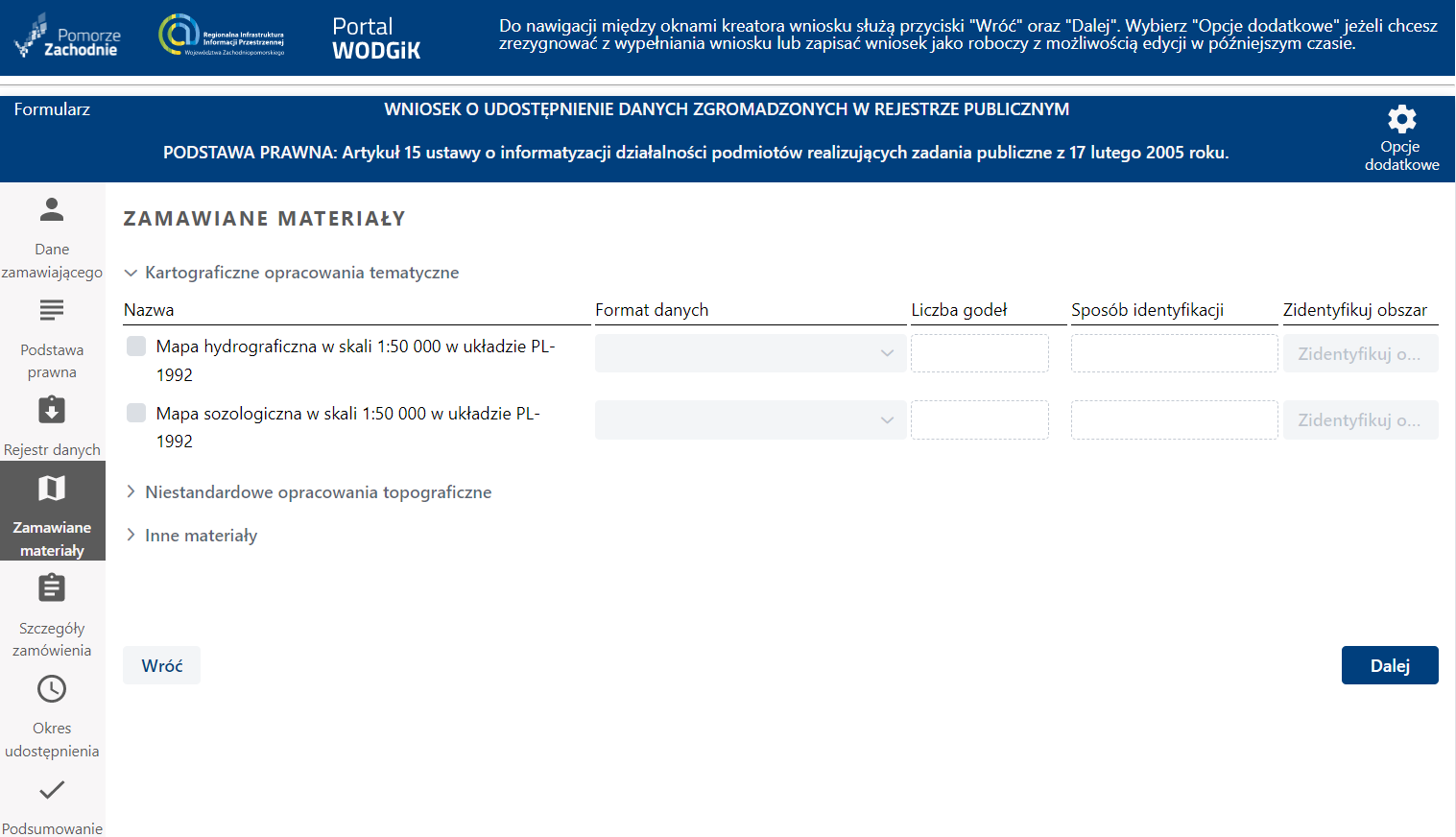Click the Liczba godeł input for Mapa hydrograficzna
Screen dimensions: 1456x837
coord(979,353)
